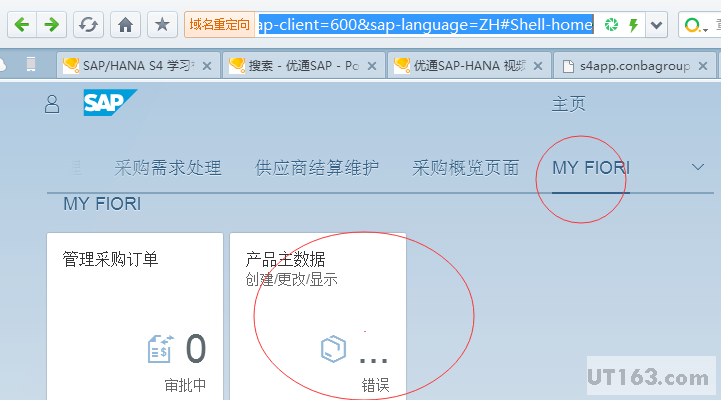Select the 采购需求处理 group tab

pos(168,168)
